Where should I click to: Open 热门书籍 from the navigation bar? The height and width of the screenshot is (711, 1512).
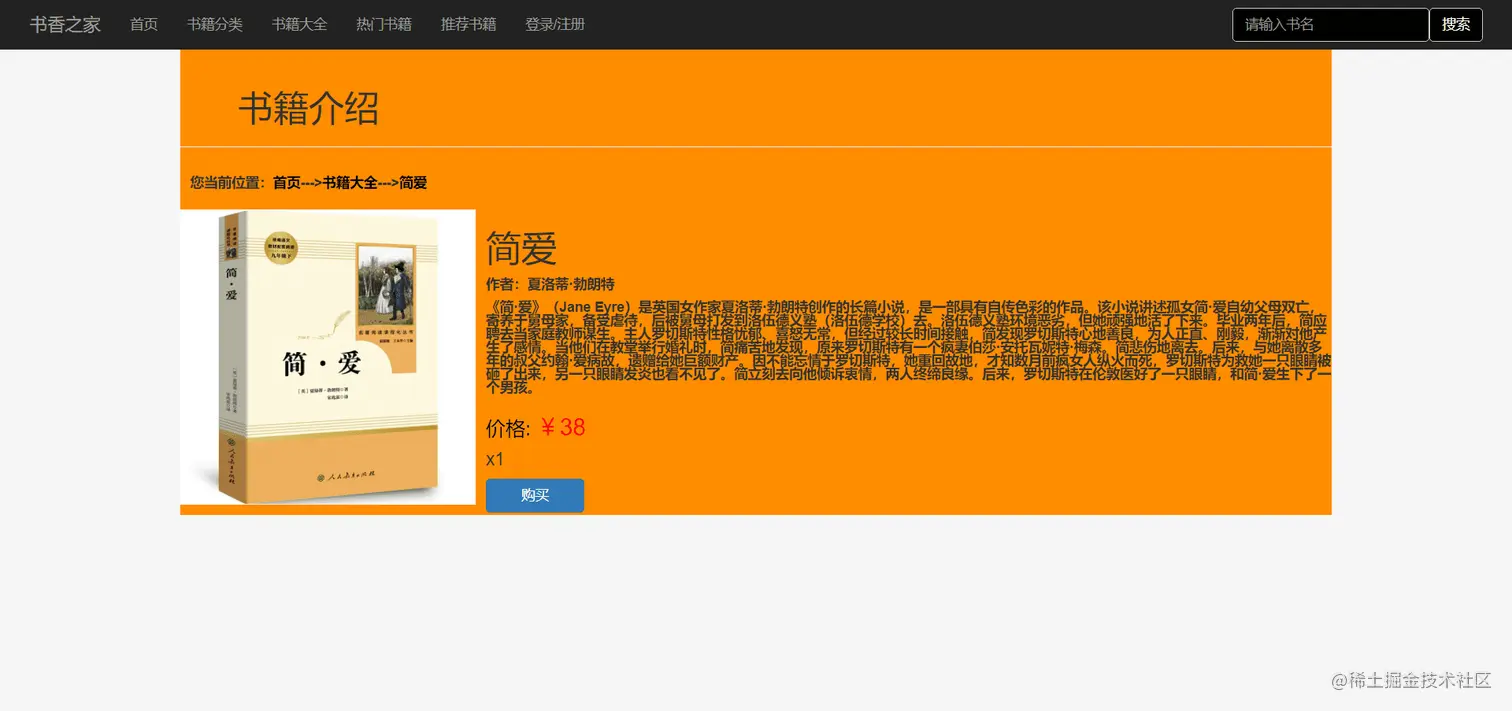point(383,24)
